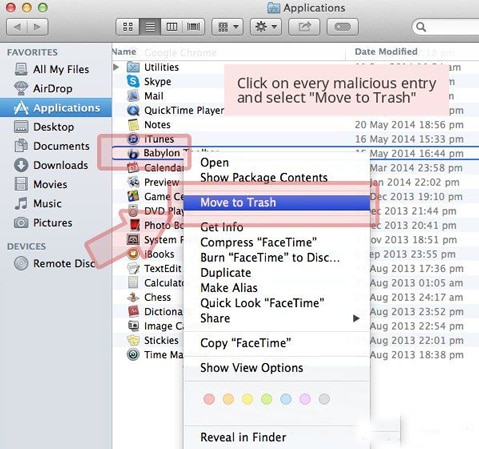Image resolution: width=479 pixels, height=449 pixels.
Task: Select the Skype application icon
Action: [x=133, y=82]
